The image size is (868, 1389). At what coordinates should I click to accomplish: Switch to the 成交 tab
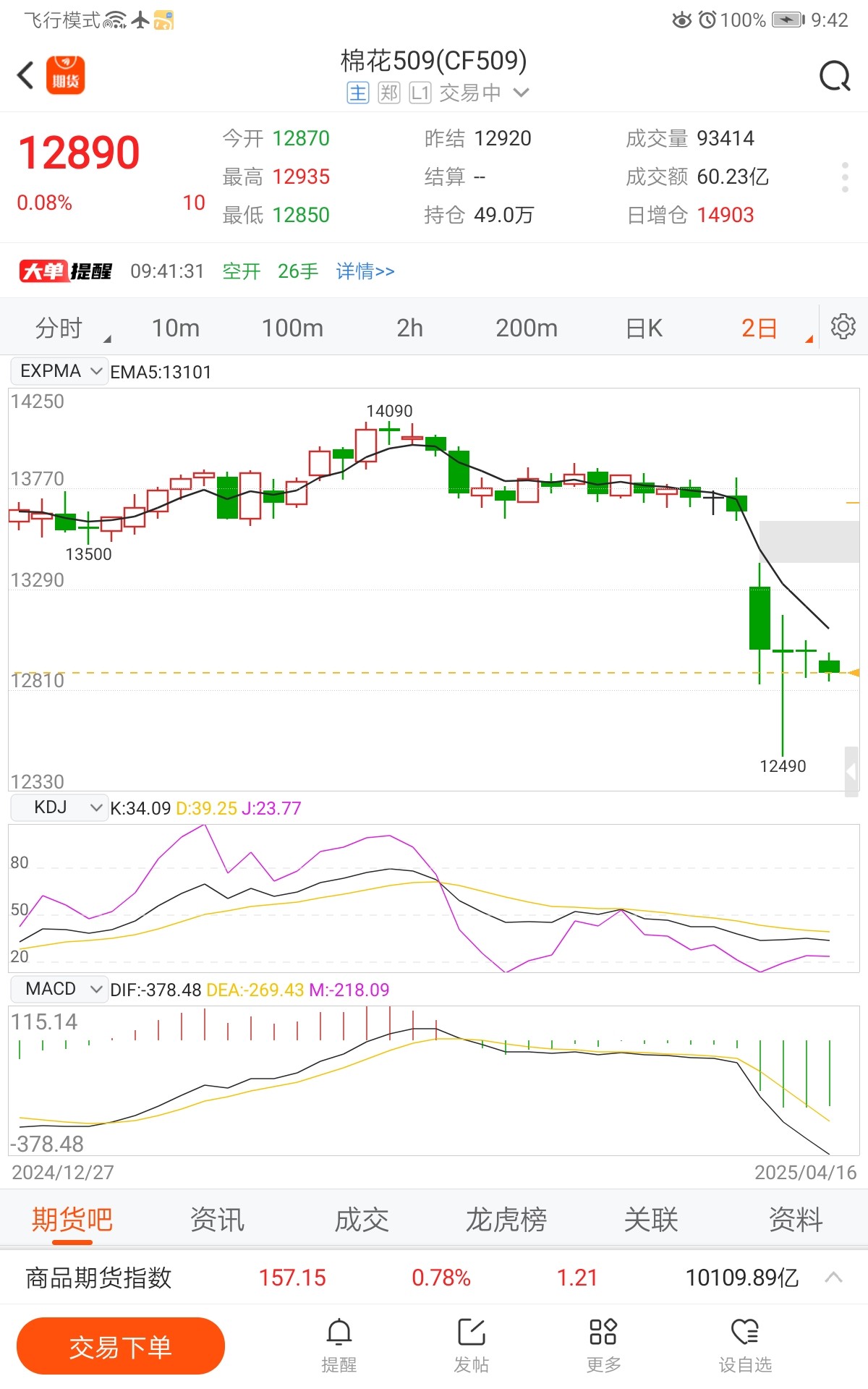[x=362, y=1220]
